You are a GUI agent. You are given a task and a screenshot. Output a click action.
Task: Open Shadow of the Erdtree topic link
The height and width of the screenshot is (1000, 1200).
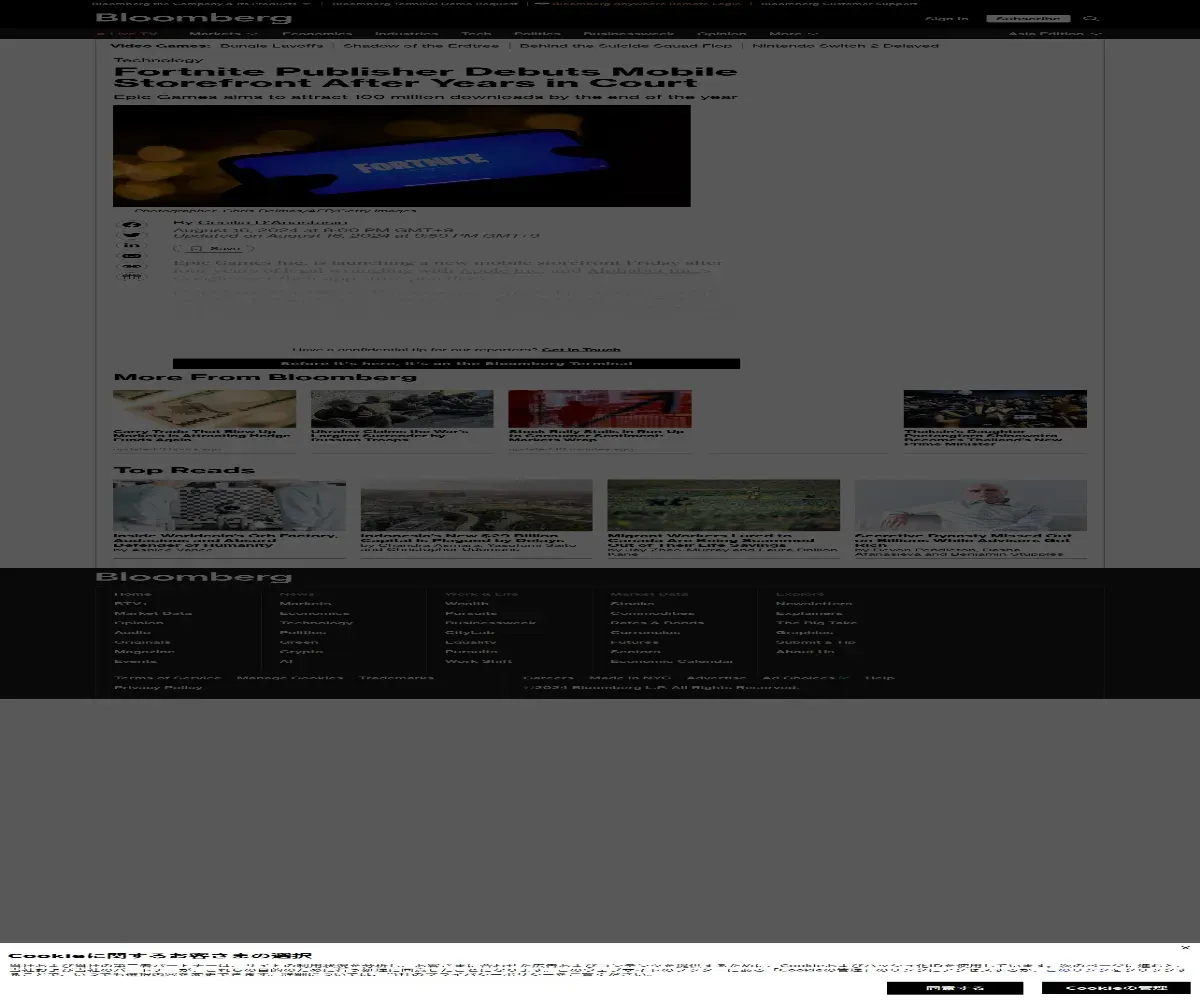pos(421,46)
